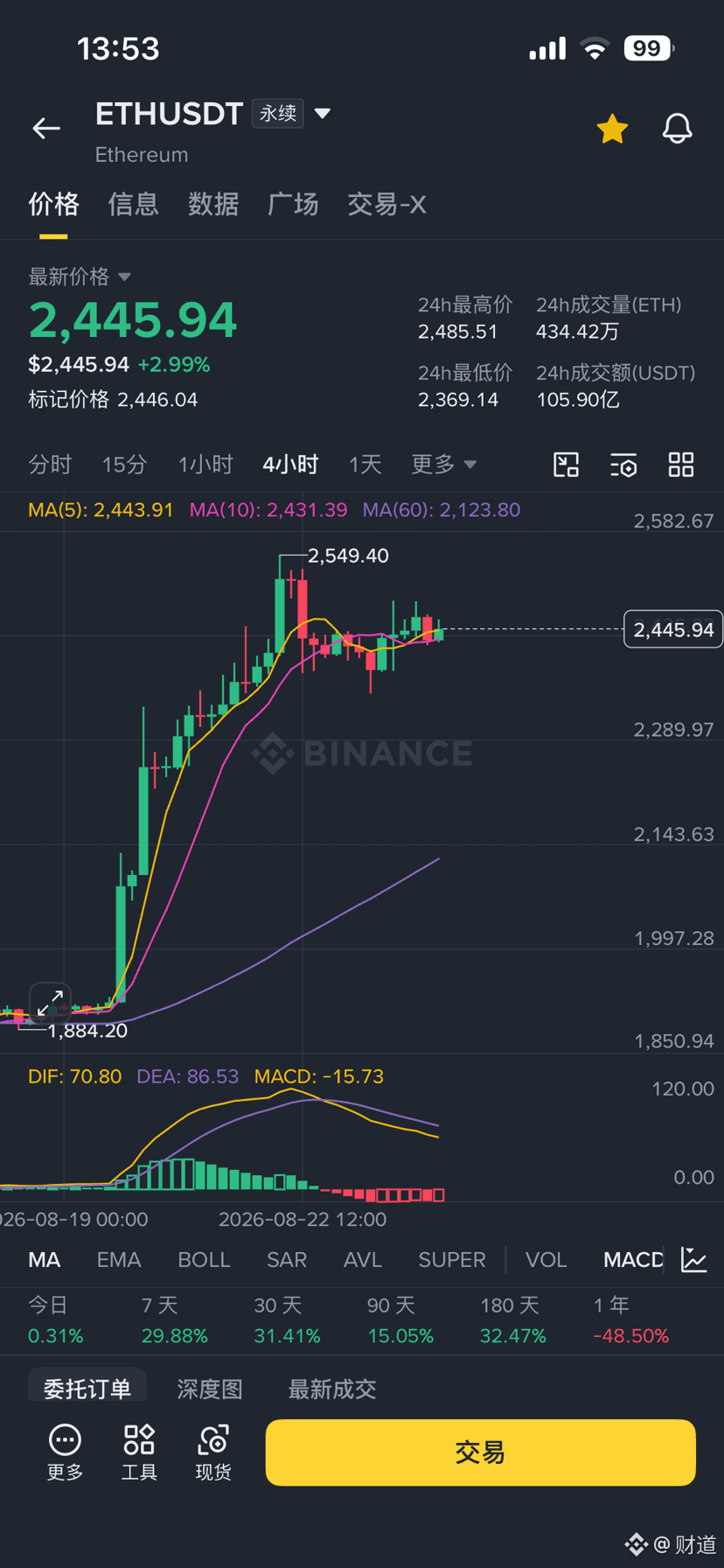The width and height of the screenshot is (724, 1568).
Task: Tap the 90 天 15.05% change
Action: coord(400,1320)
